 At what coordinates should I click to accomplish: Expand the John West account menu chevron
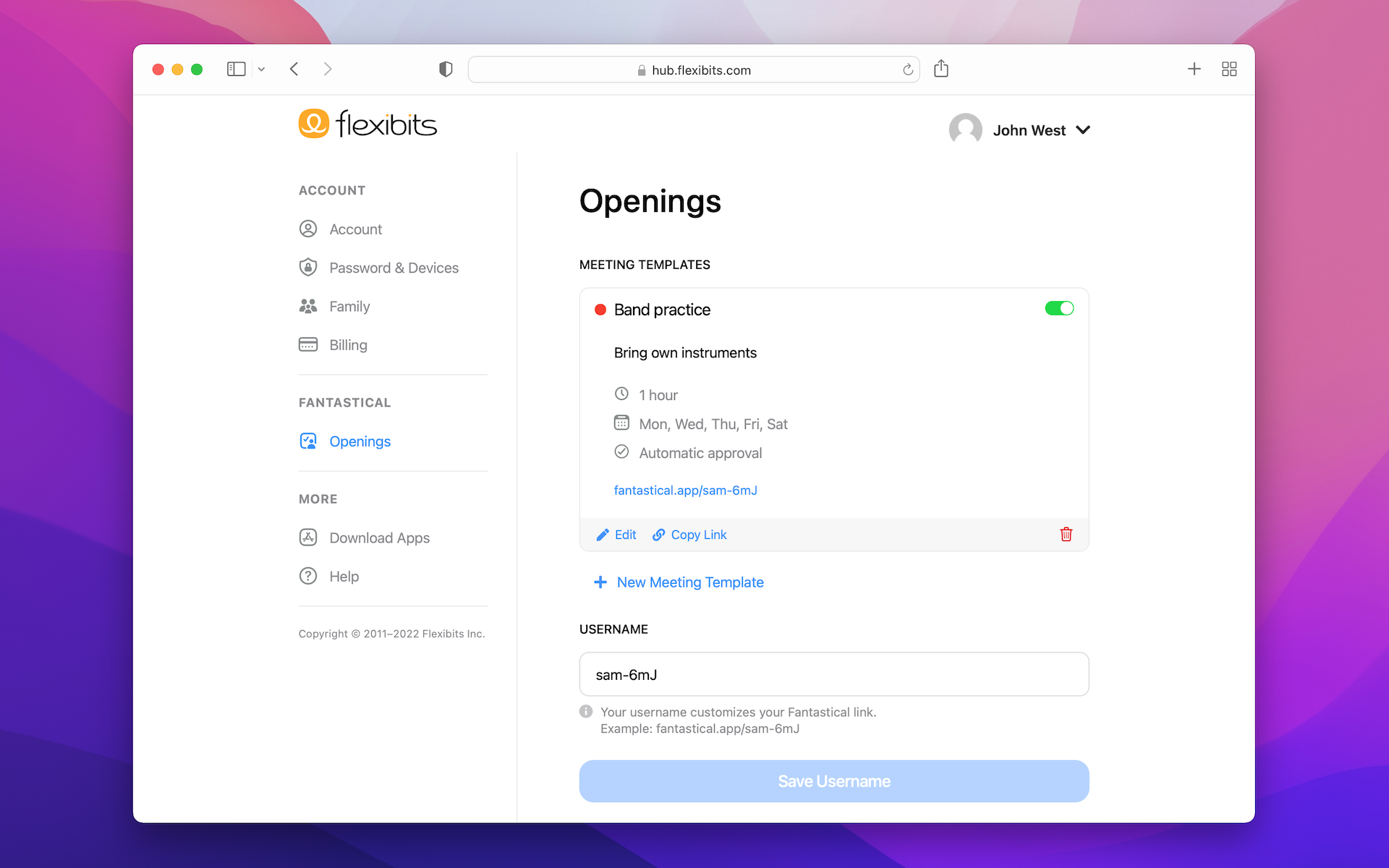pyautogui.click(x=1082, y=130)
